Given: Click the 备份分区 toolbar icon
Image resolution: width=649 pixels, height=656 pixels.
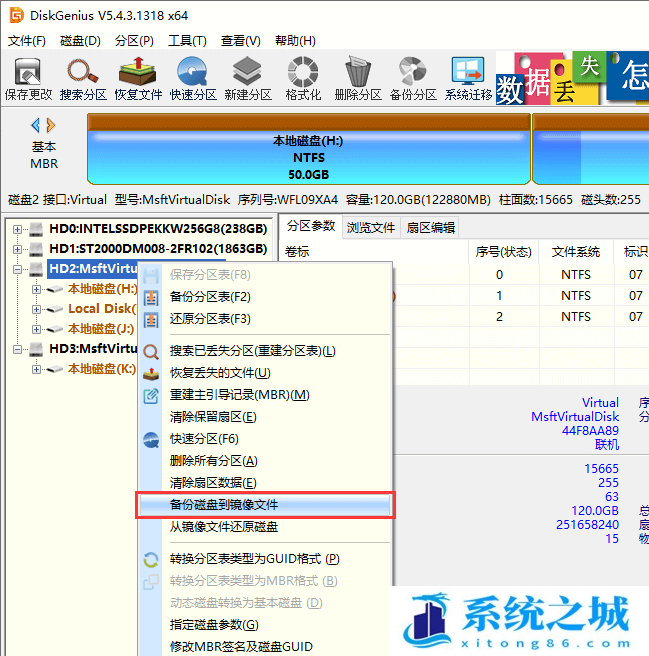Looking at the screenshot, I should pyautogui.click(x=413, y=72).
